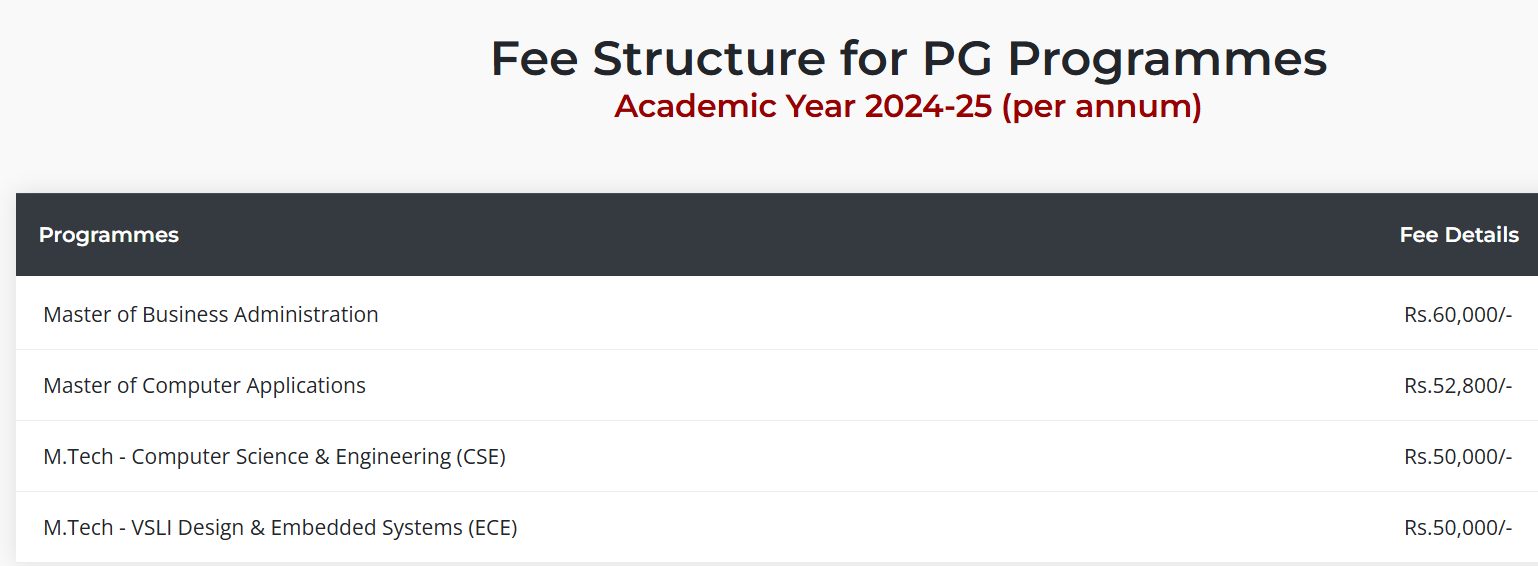Screen dimensions: 1538x566
Task: Select the "Fee Details" column header
Action: tap(1458, 235)
